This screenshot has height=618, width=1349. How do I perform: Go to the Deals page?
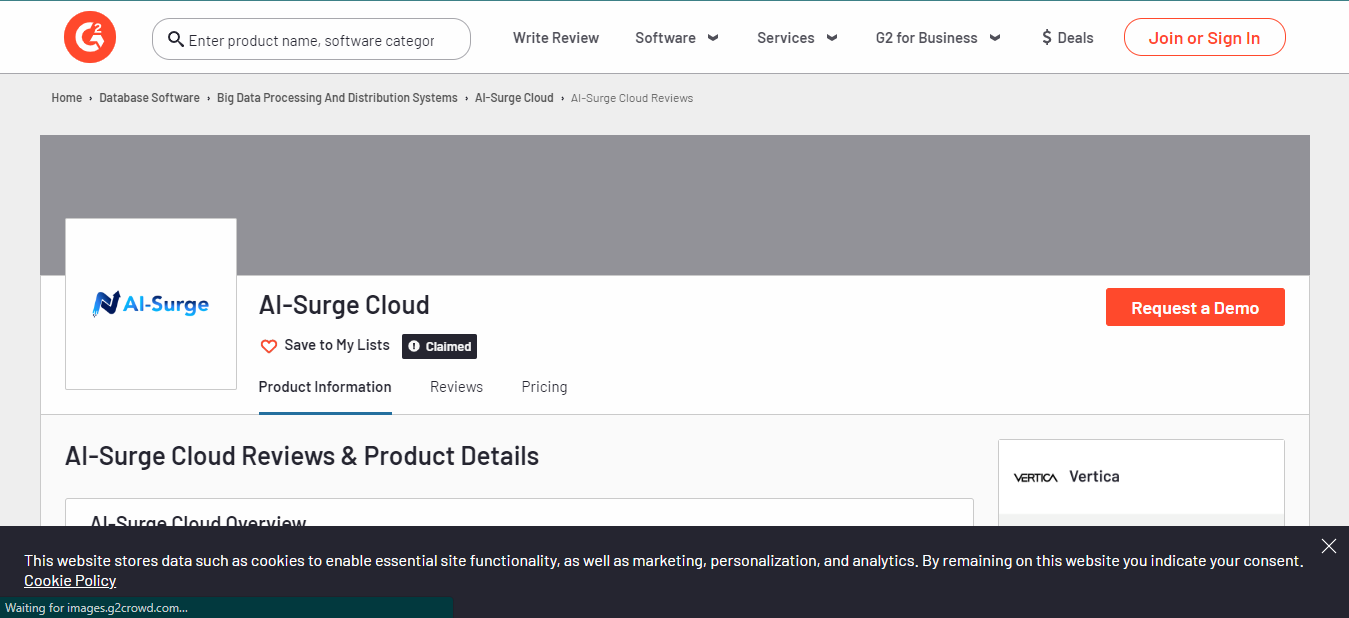[1076, 38]
